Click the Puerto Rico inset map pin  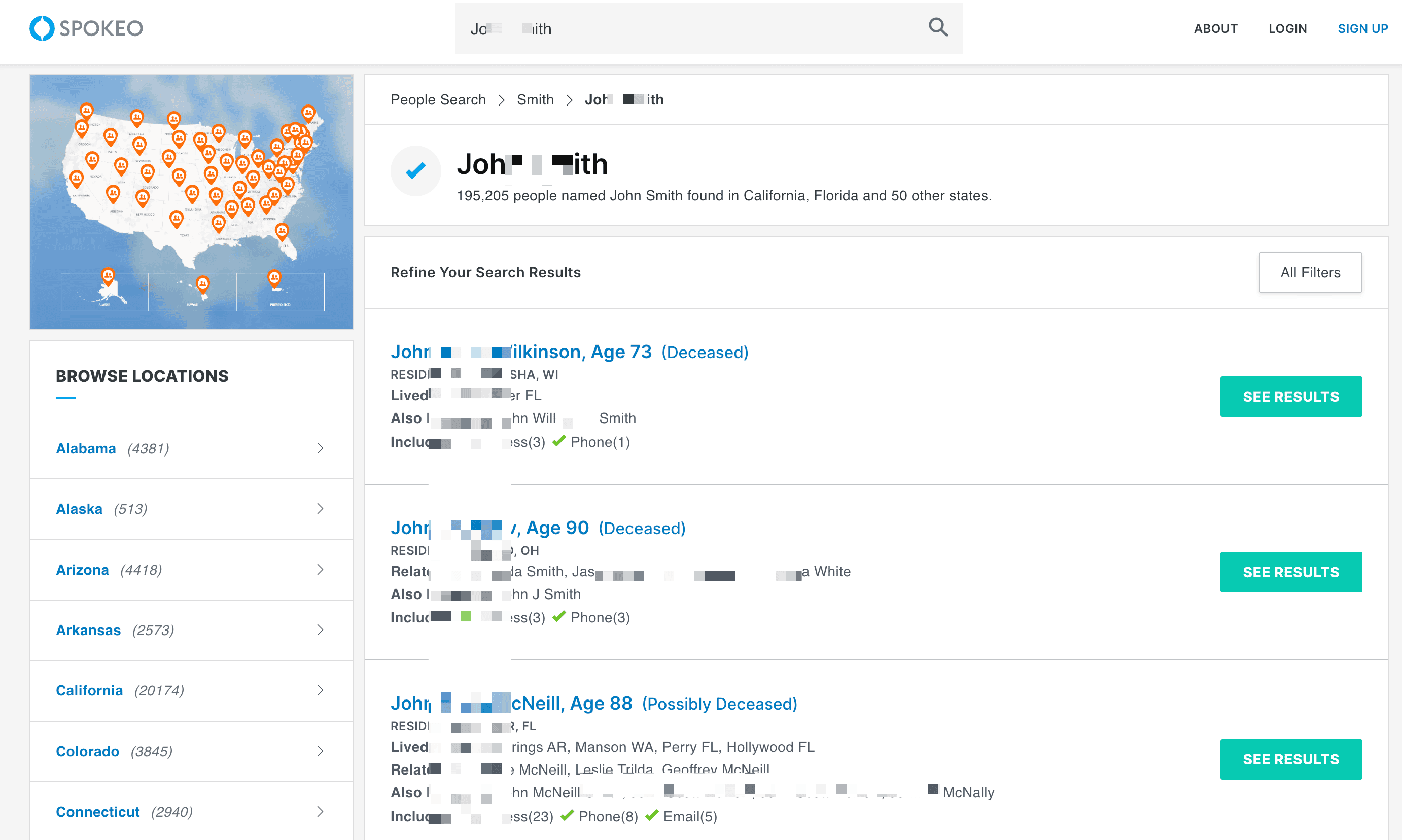click(x=274, y=278)
